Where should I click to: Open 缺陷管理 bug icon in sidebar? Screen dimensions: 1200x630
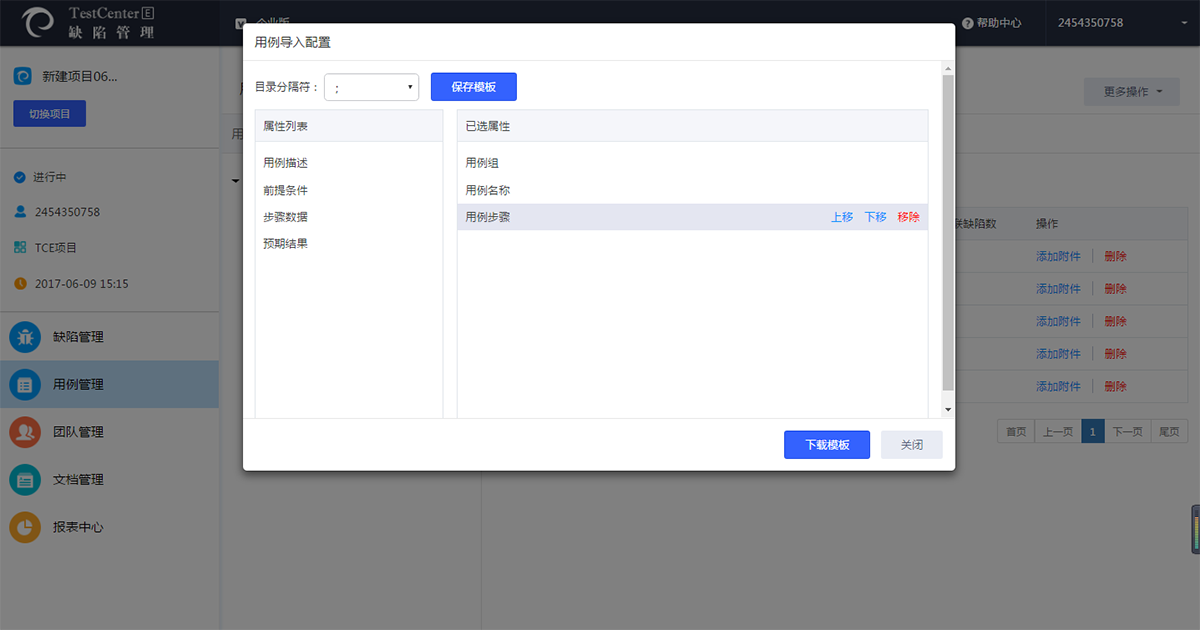[25, 337]
